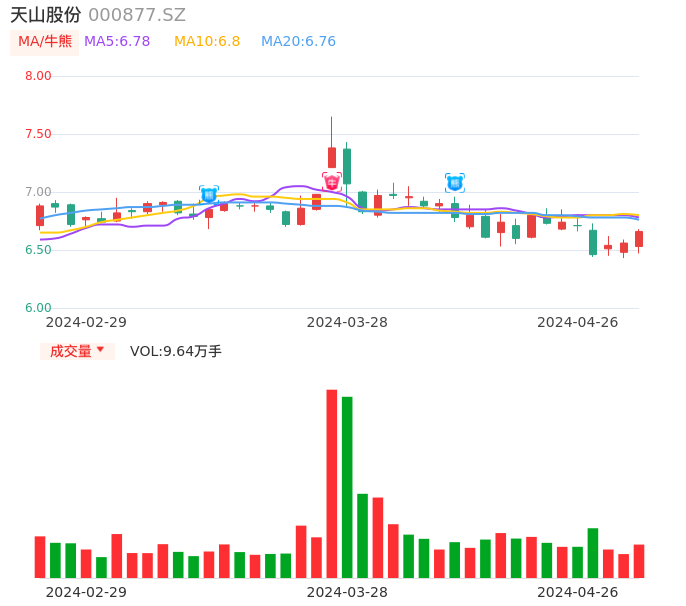Click the 7.50 price axis label
Image resolution: width=686 pixels, height=606 pixels.
(38, 134)
